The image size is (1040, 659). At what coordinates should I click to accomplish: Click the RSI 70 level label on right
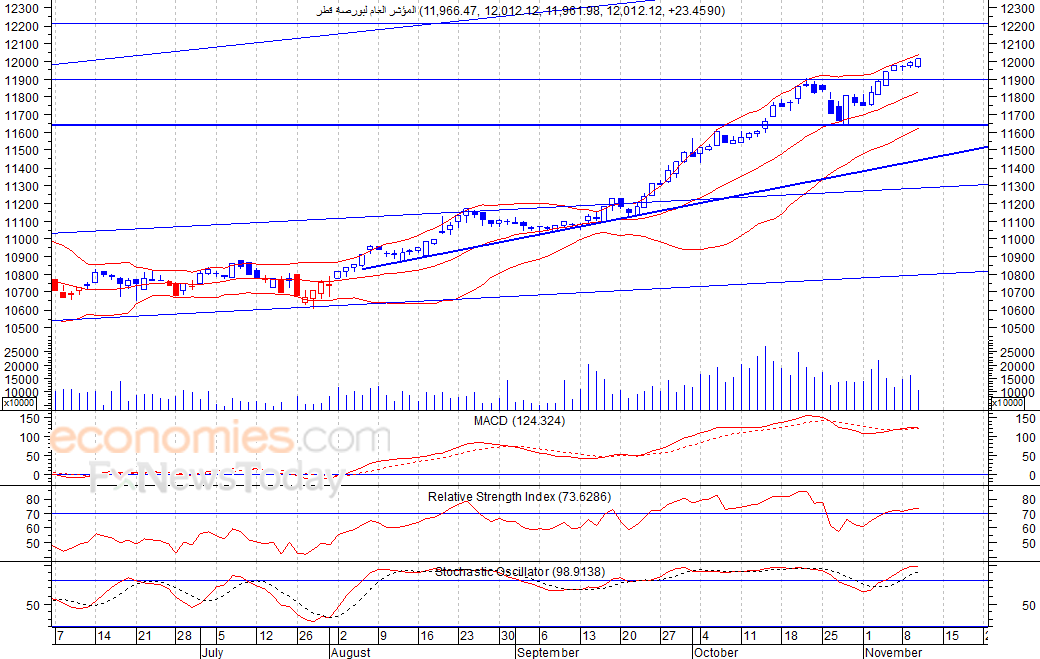click(x=1028, y=514)
